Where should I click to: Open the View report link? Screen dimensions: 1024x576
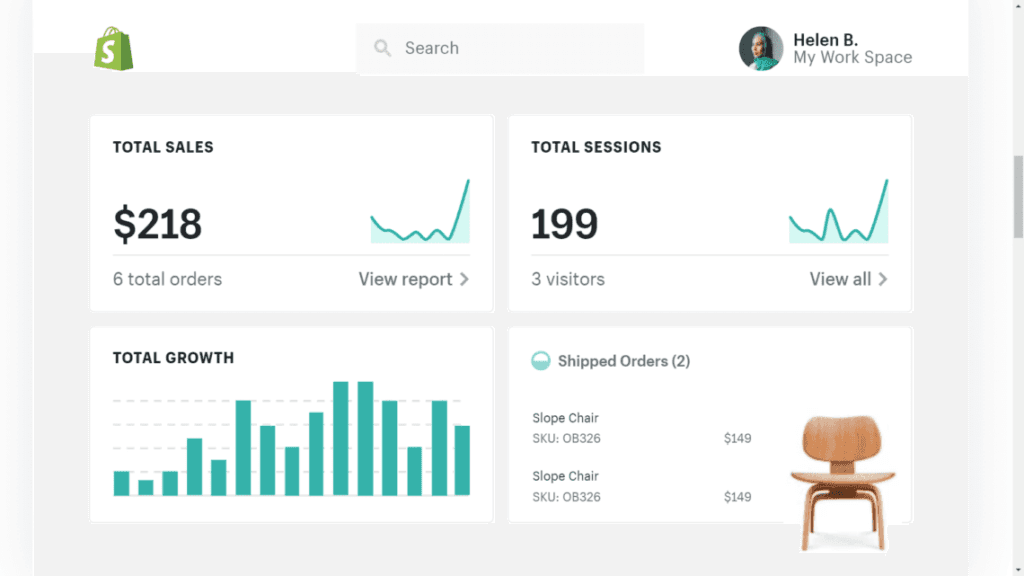[x=408, y=279]
